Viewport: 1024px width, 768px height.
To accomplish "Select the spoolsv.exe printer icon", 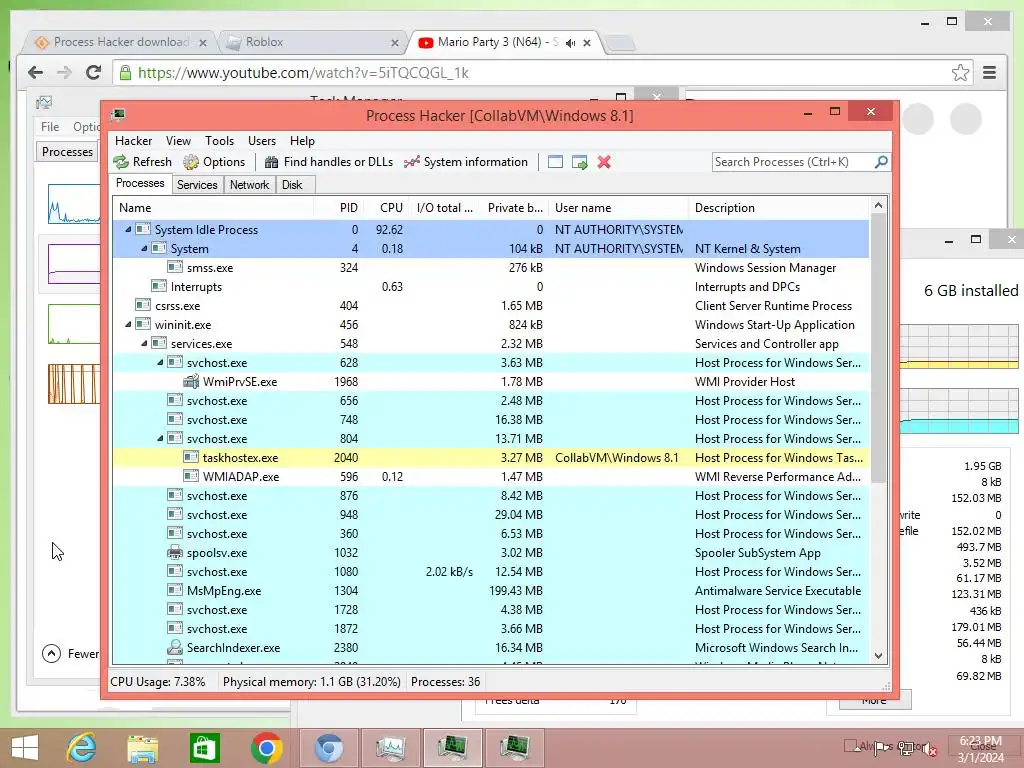I will [175, 552].
